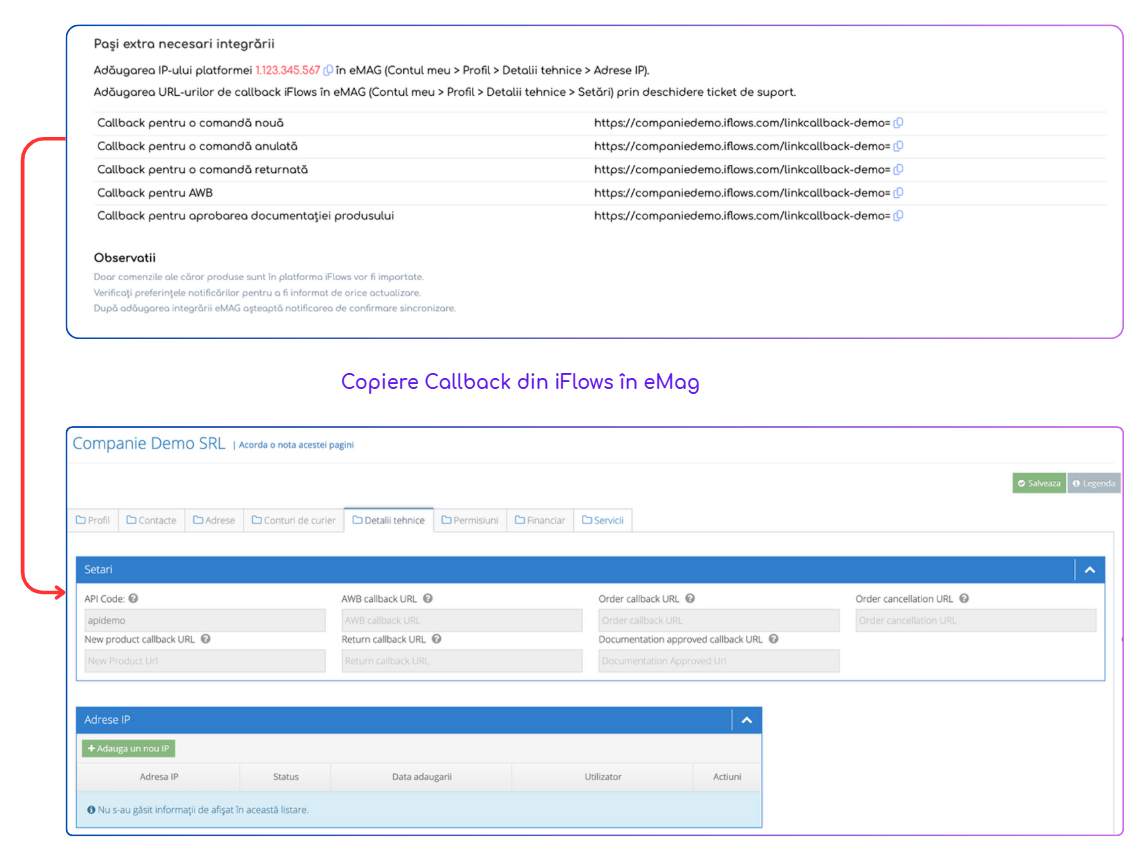Focus the AWB callback URL input
The image size is (1148, 858).
[462, 621]
